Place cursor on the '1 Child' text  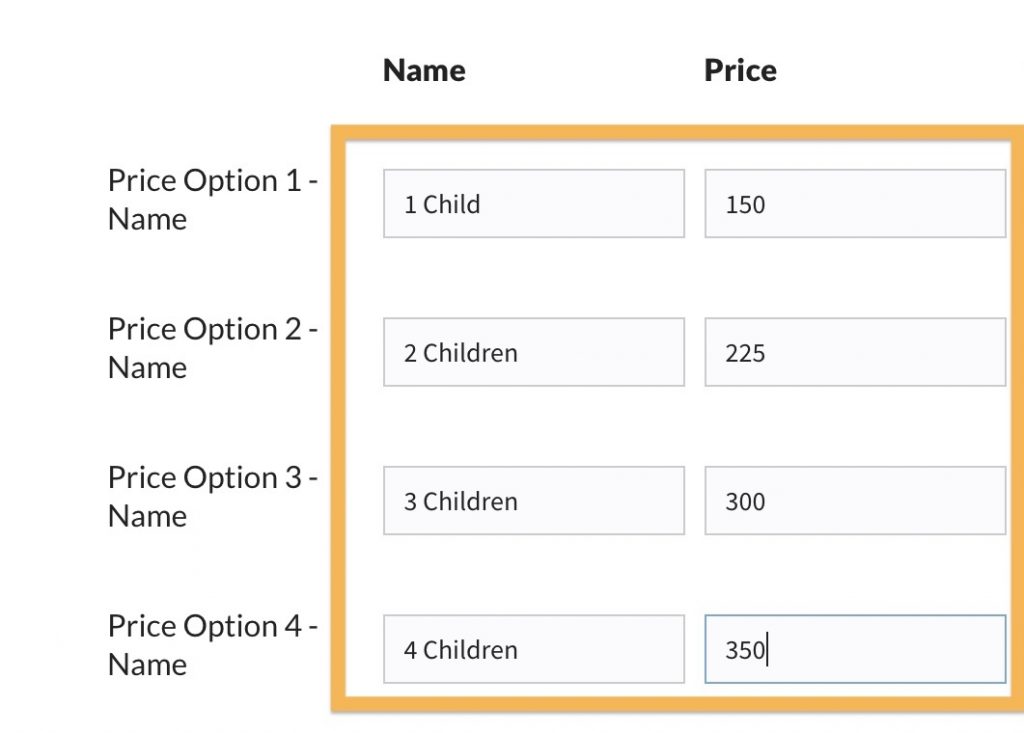coord(442,204)
